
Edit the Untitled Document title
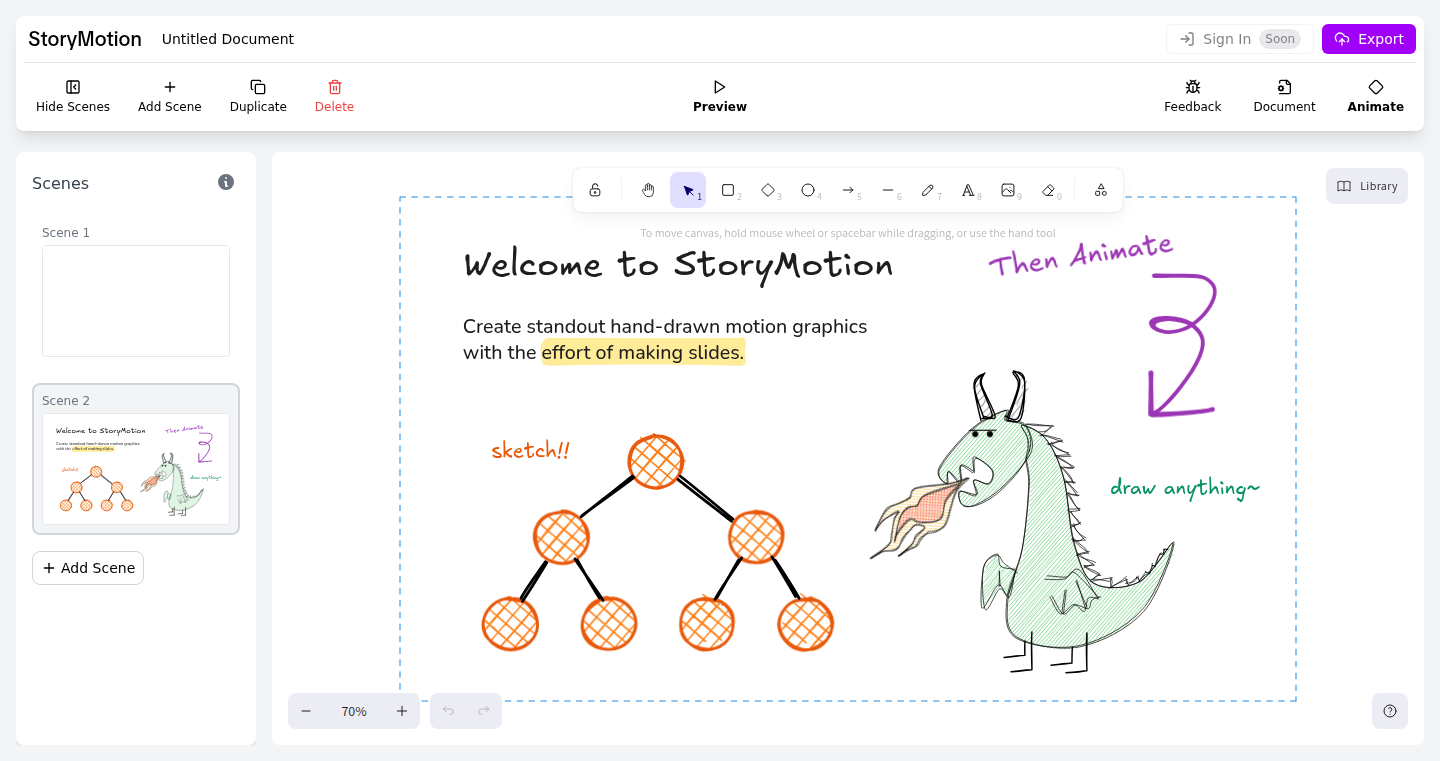click(x=228, y=39)
